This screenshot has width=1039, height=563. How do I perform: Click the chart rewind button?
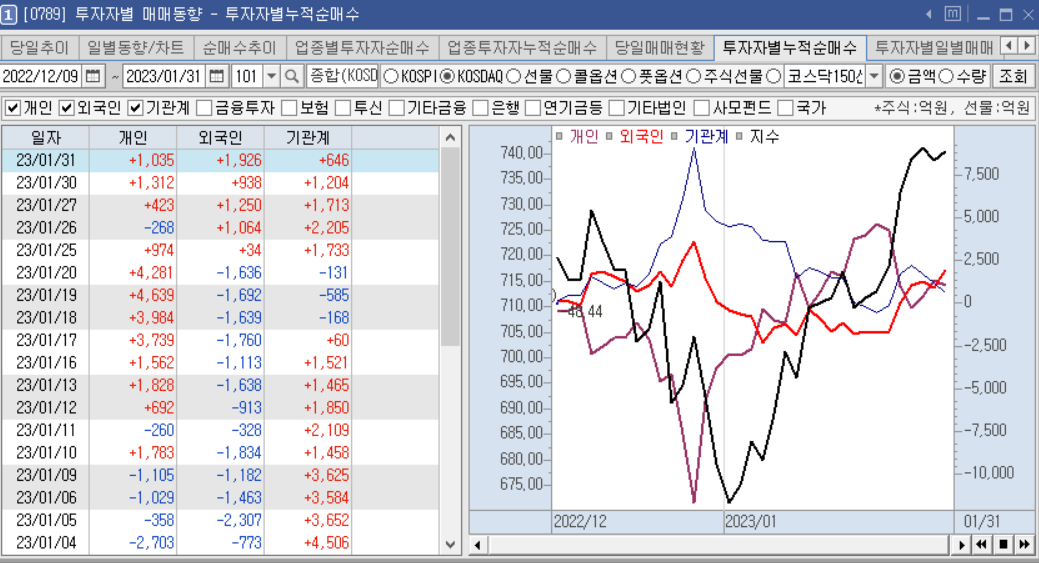(x=981, y=544)
